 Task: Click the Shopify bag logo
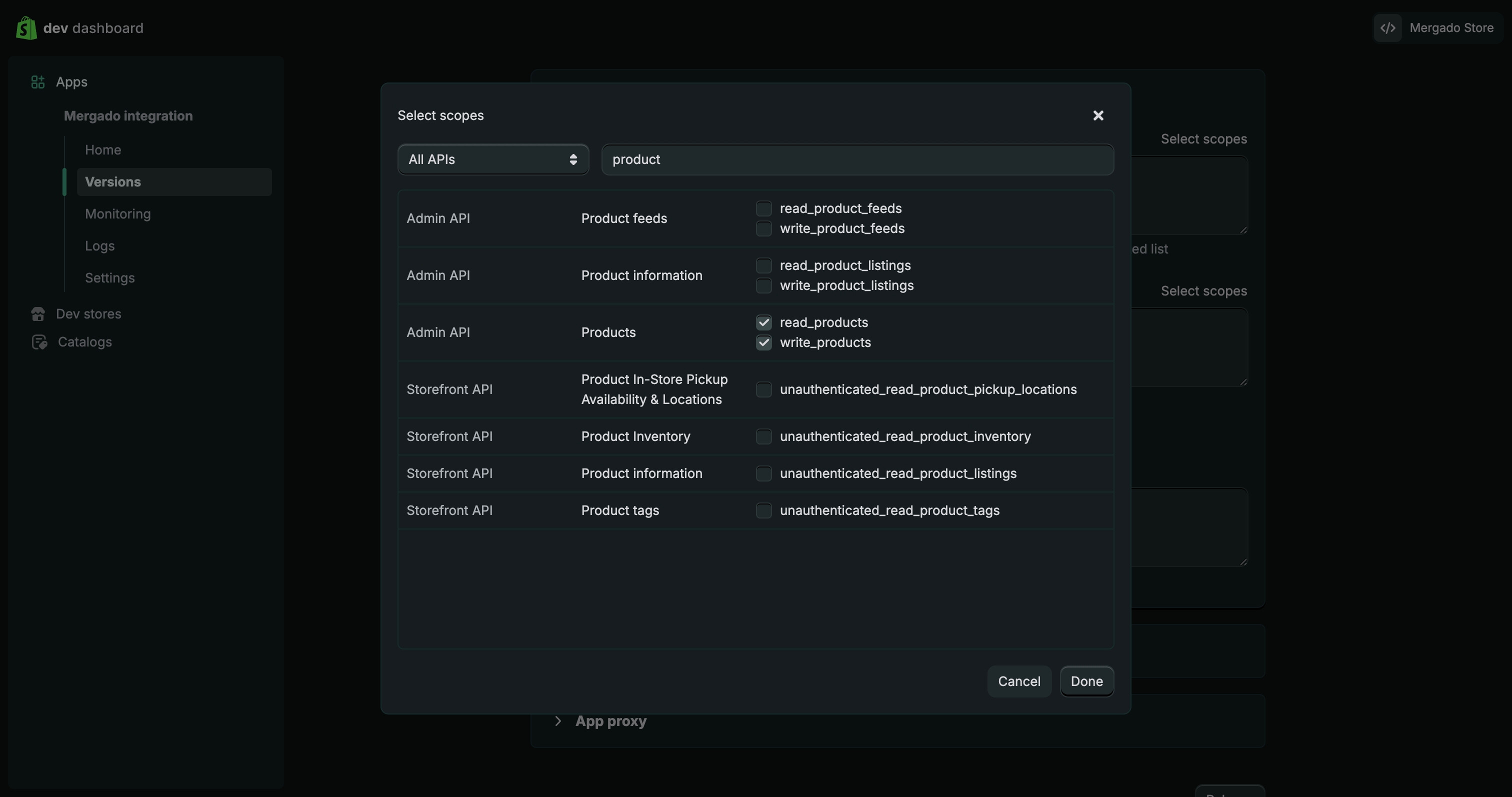(26, 27)
